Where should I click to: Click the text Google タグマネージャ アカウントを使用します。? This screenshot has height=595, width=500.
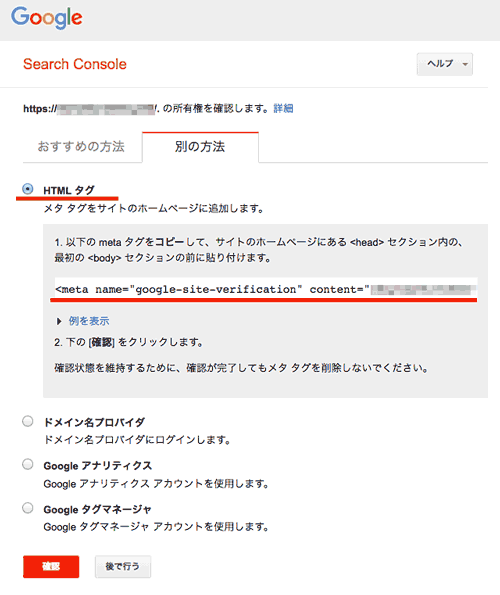[x=156, y=527]
